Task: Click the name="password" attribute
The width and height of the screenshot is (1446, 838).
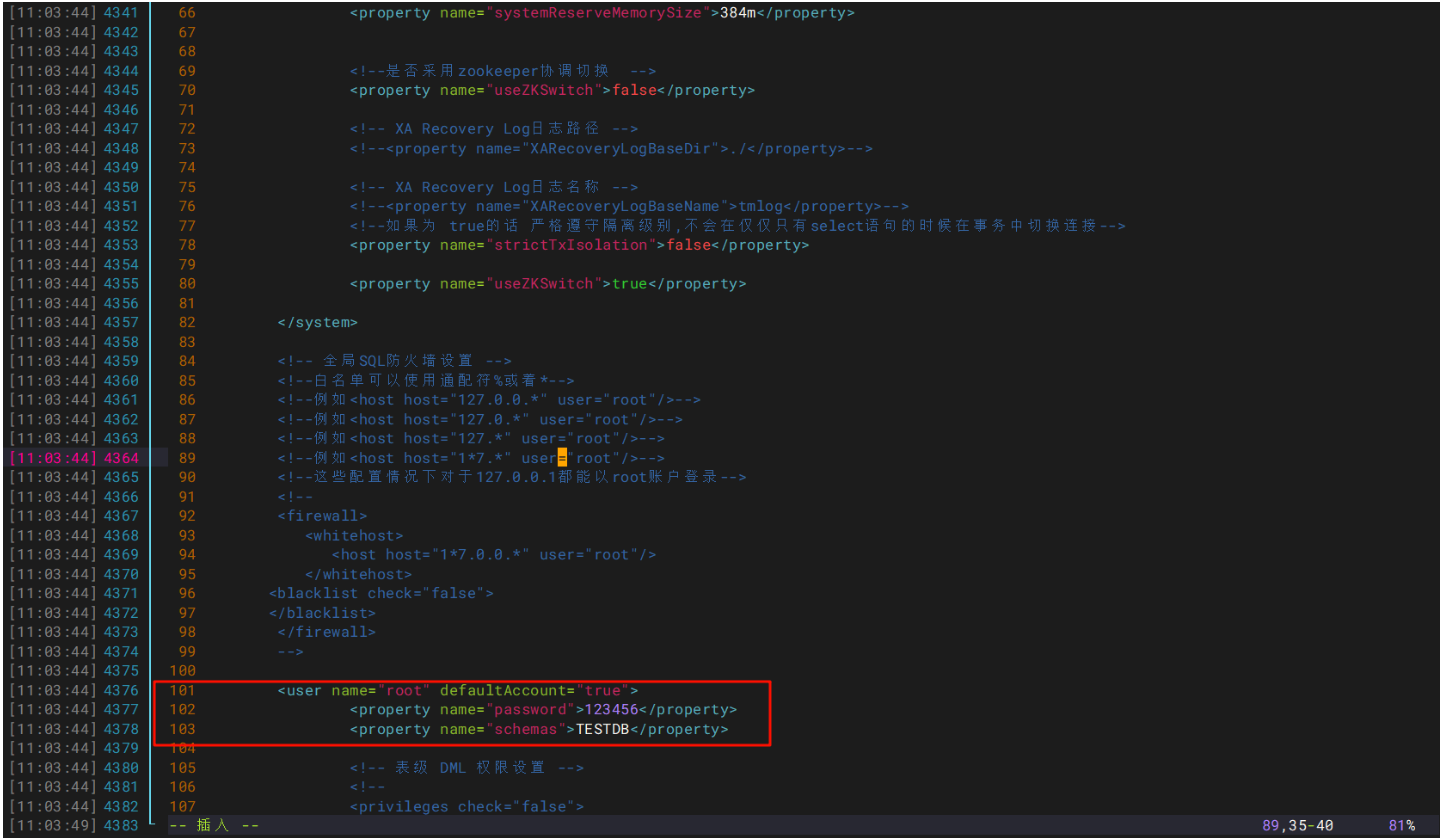Action: pos(508,710)
